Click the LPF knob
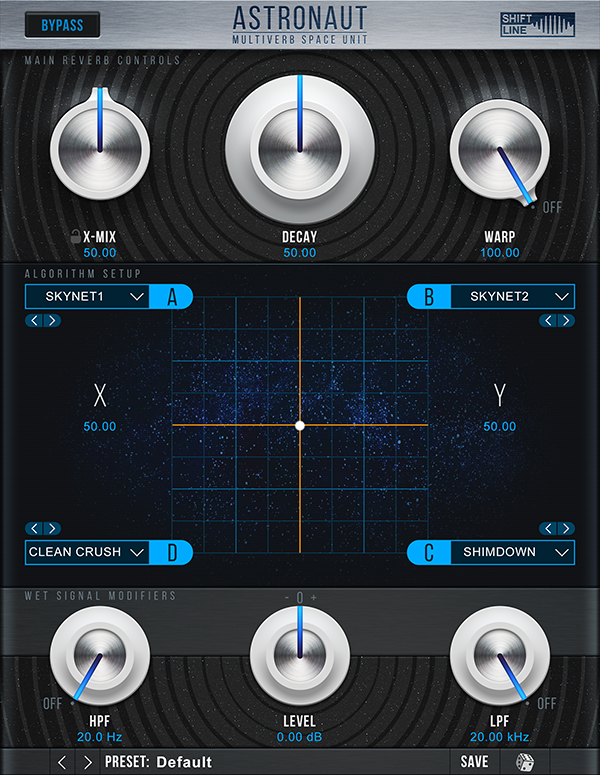This screenshot has width=600, height=775. pos(500,656)
